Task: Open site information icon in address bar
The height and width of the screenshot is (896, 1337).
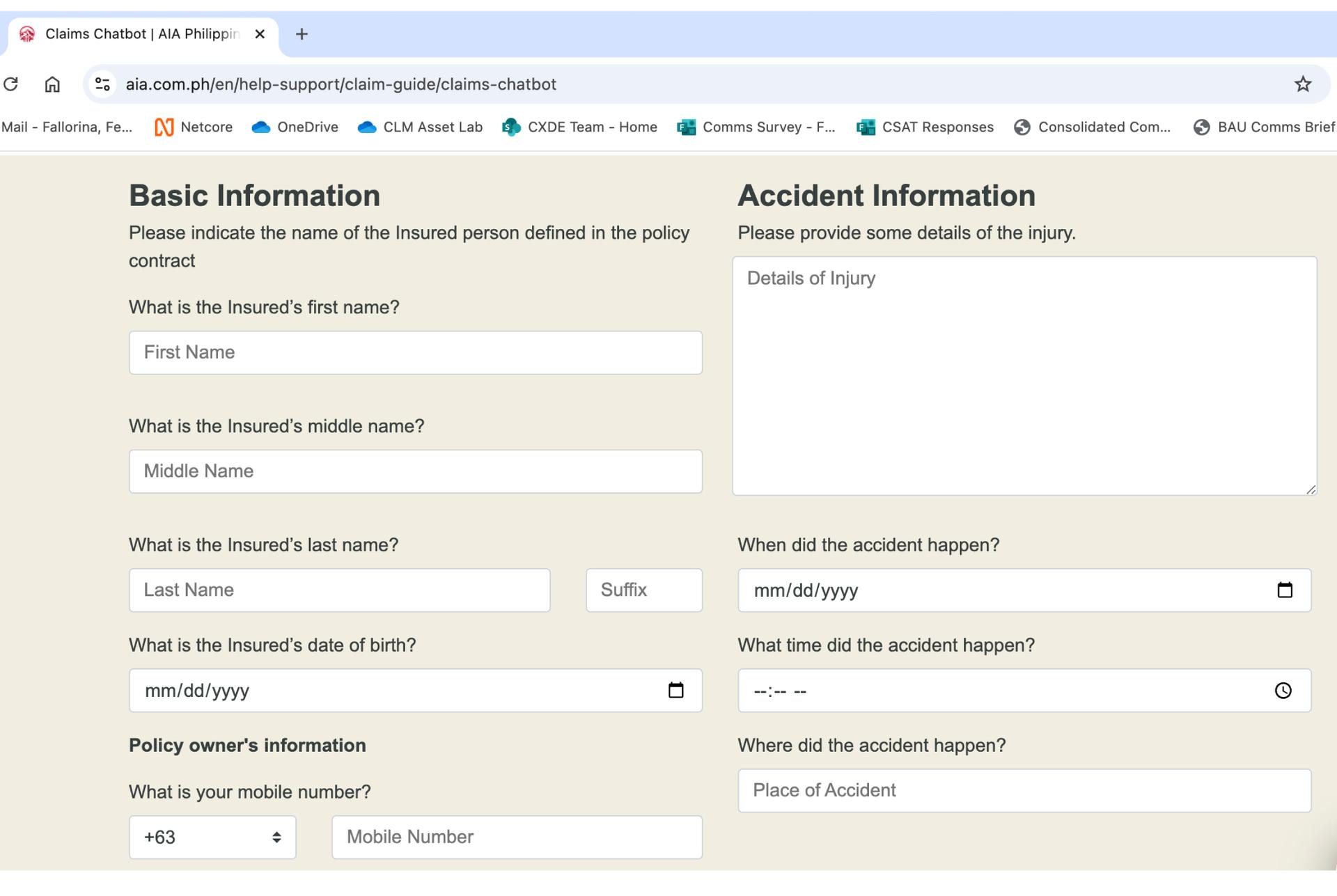Action: pyautogui.click(x=102, y=84)
